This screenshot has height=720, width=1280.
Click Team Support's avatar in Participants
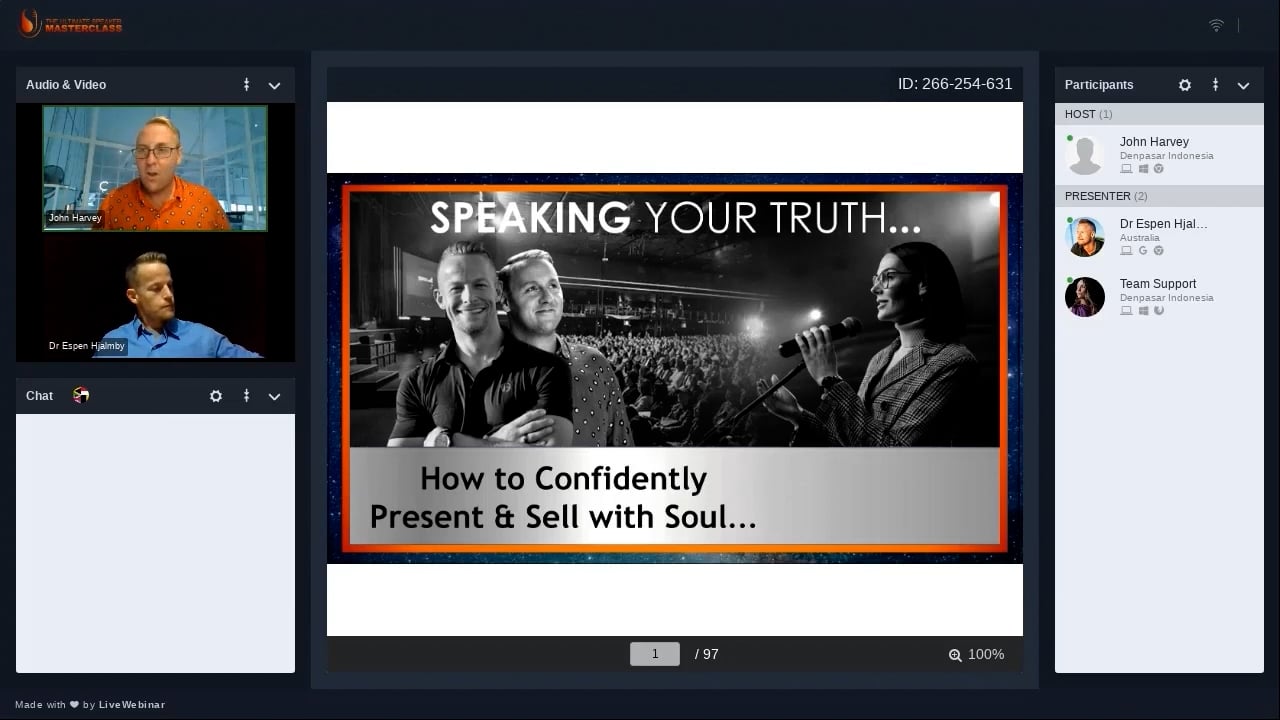(1085, 297)
